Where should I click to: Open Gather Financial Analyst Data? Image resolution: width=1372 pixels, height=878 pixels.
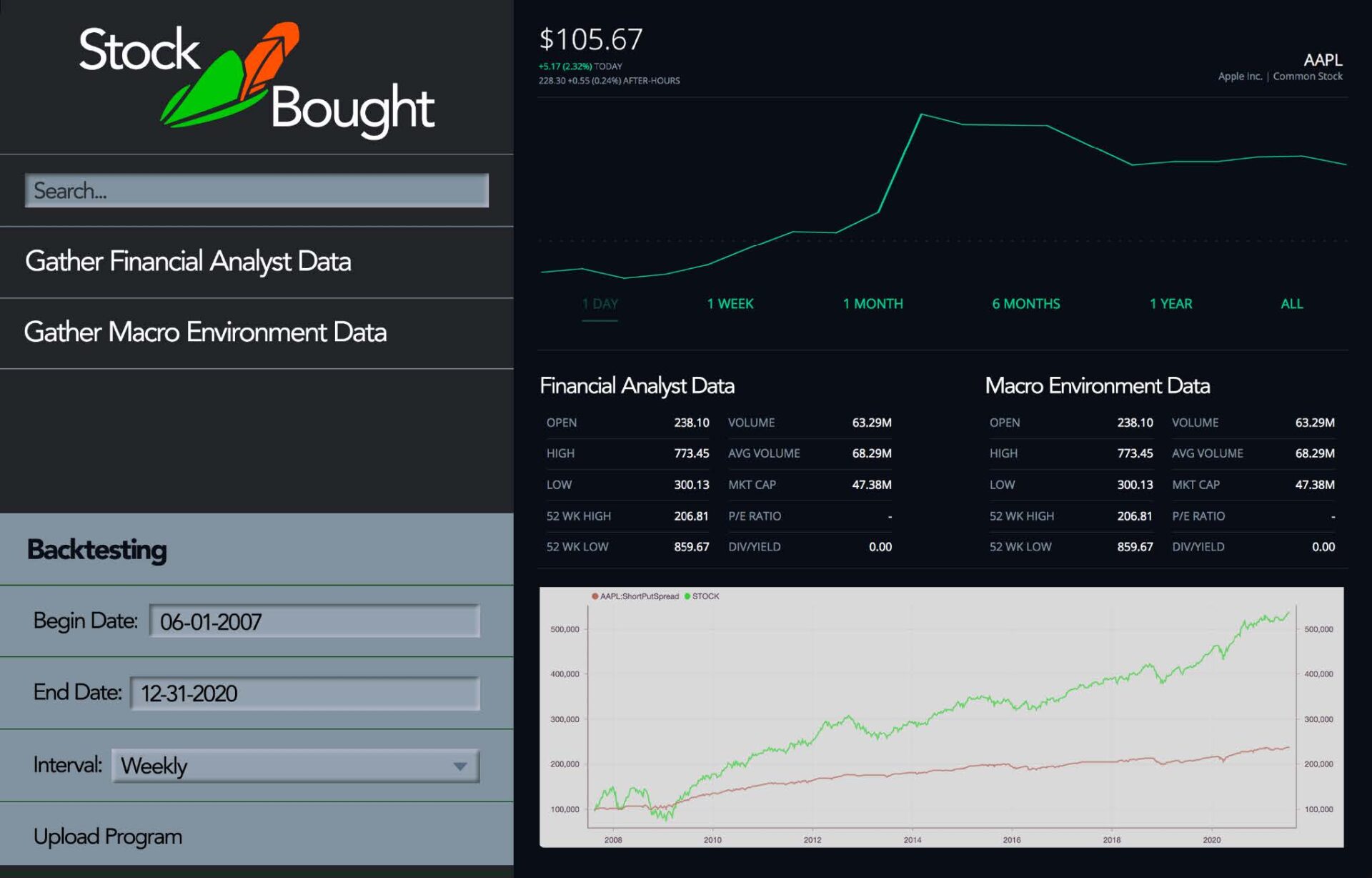[189, 262]
